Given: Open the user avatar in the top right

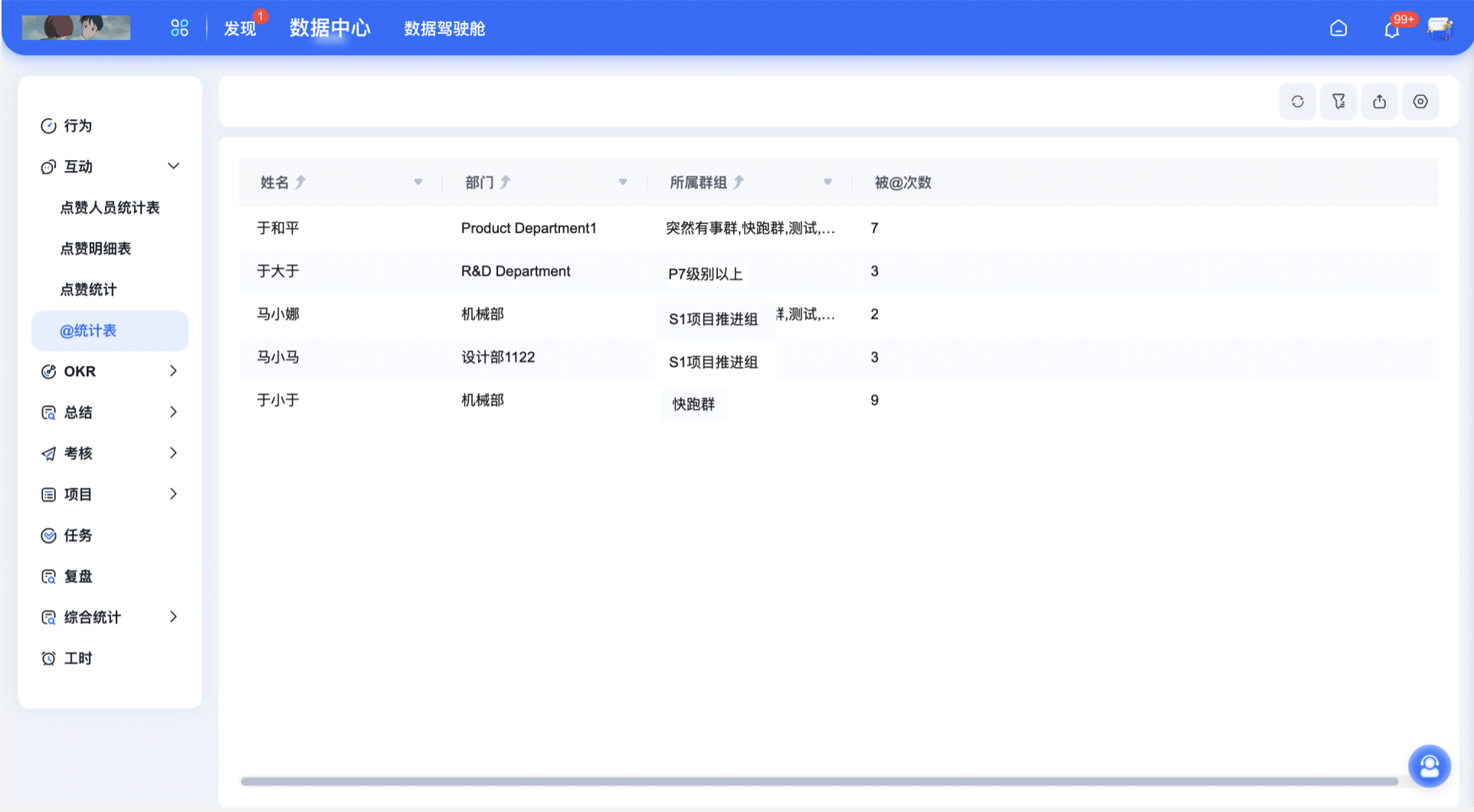Looking at the screenshot, I should point(1440,28).
